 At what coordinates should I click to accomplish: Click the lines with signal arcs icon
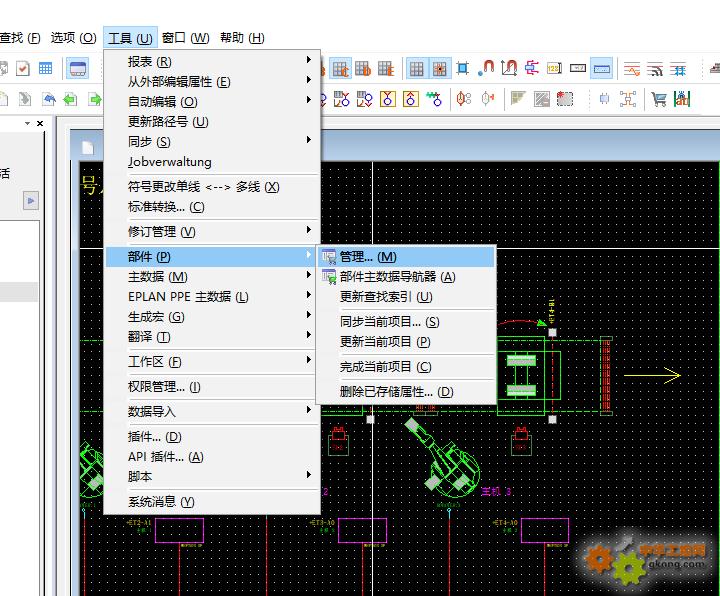click(x=655, y=69)
